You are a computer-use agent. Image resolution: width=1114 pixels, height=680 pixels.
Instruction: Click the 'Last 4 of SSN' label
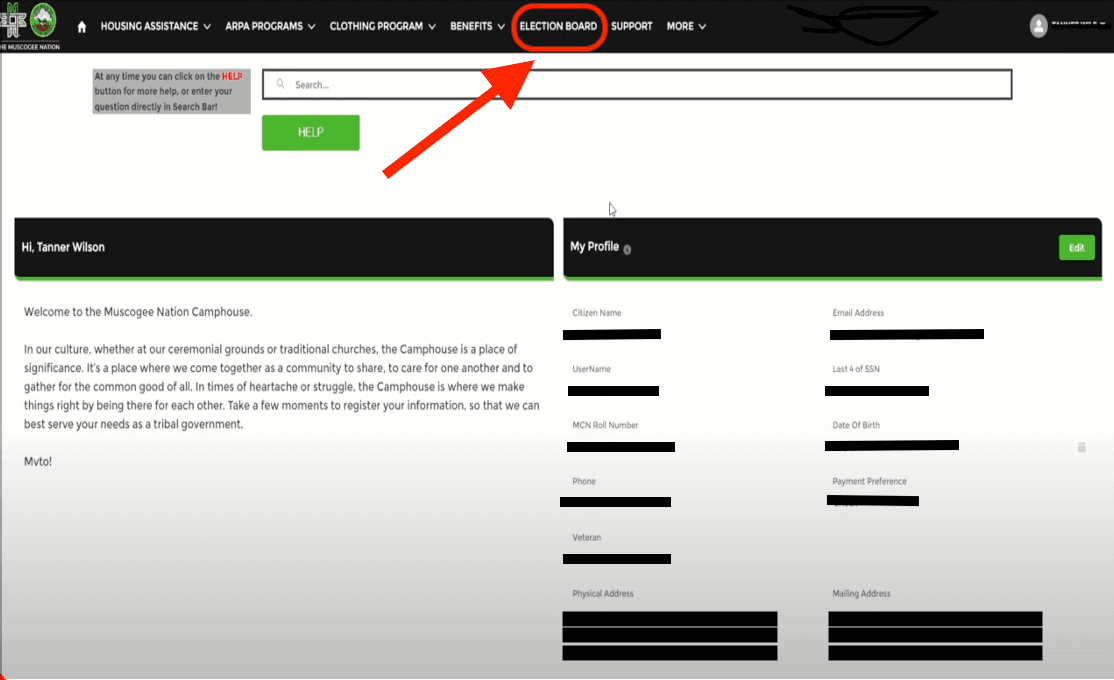tap(855, 369)
